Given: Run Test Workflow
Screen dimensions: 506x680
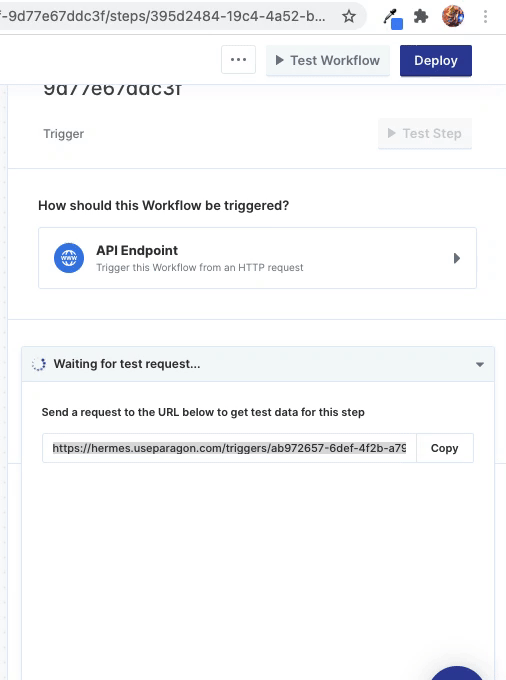Looking at the screenshot, I should click(x=328, y=60).
